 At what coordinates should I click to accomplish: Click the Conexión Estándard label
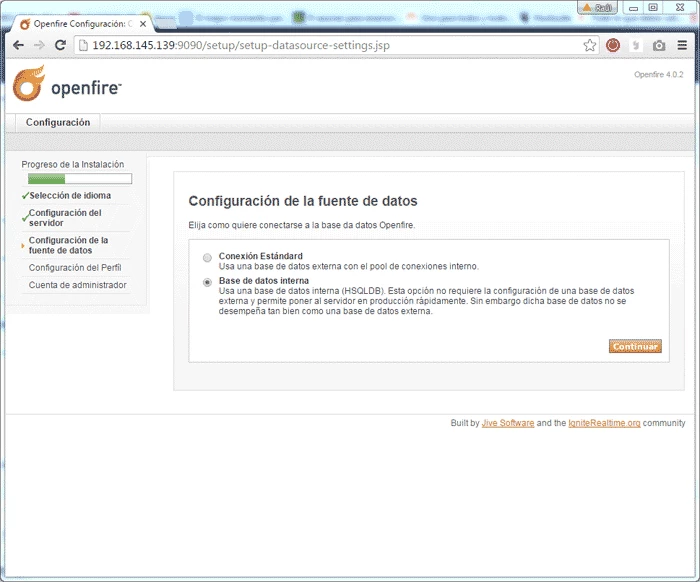click(x=261, y=256)
